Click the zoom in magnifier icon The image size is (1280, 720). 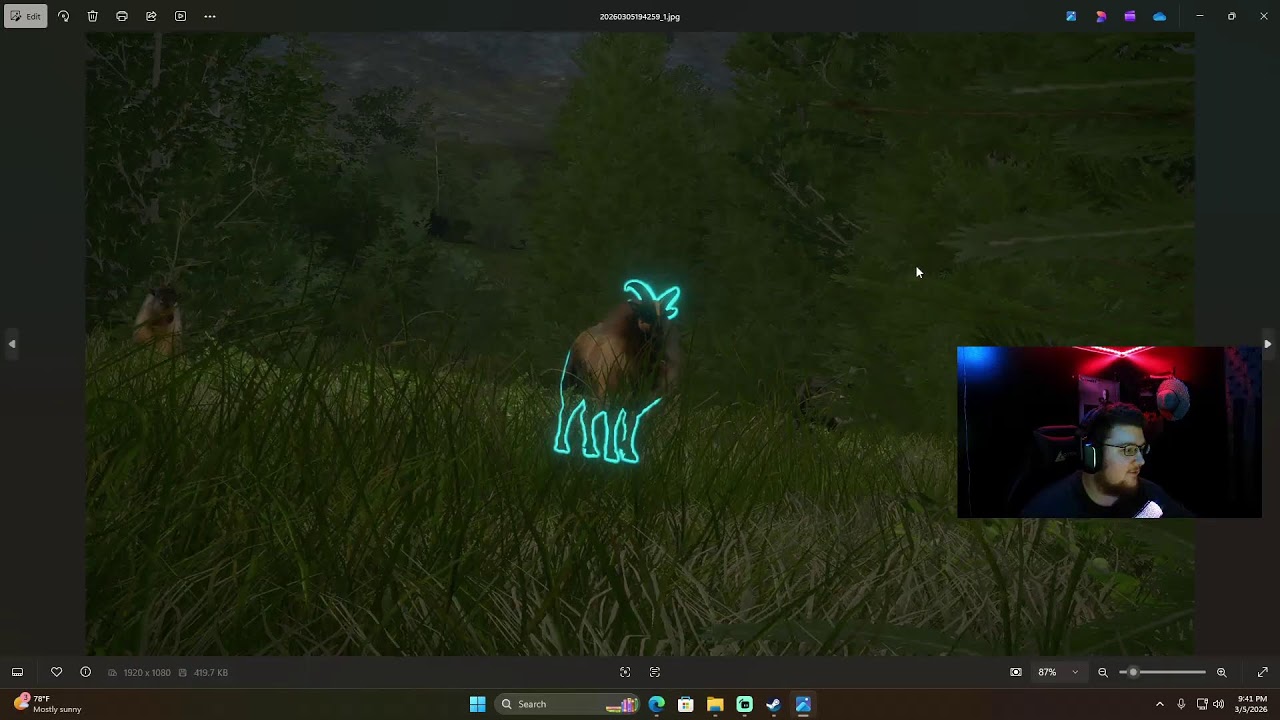coord(1222,672)
